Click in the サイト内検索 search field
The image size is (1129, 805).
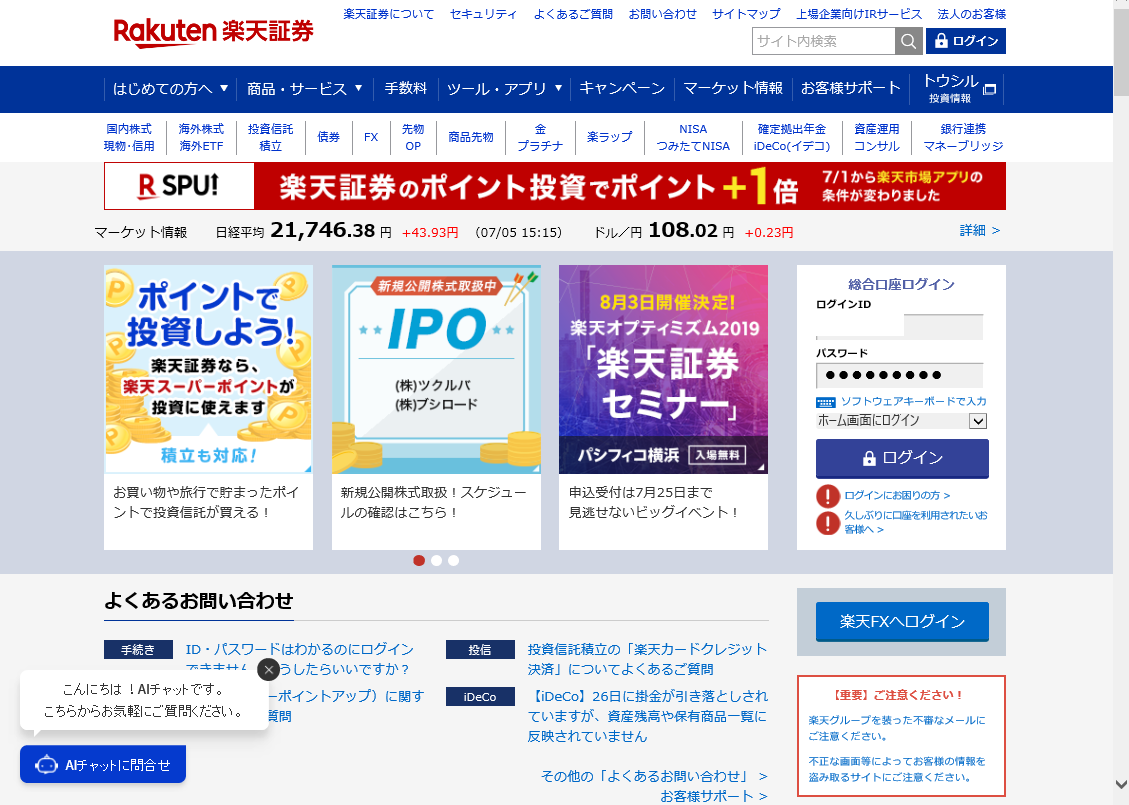point(824,41)
